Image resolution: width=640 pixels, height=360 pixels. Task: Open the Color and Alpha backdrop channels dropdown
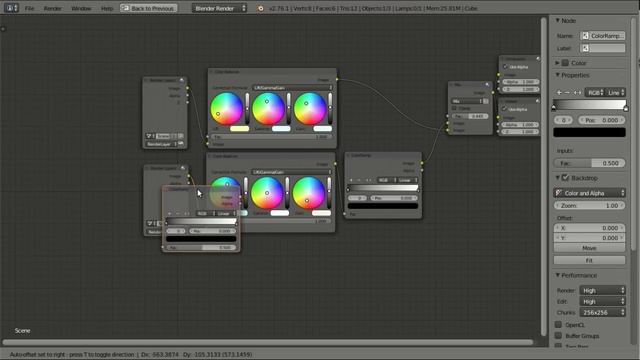(x=589, y=193)
